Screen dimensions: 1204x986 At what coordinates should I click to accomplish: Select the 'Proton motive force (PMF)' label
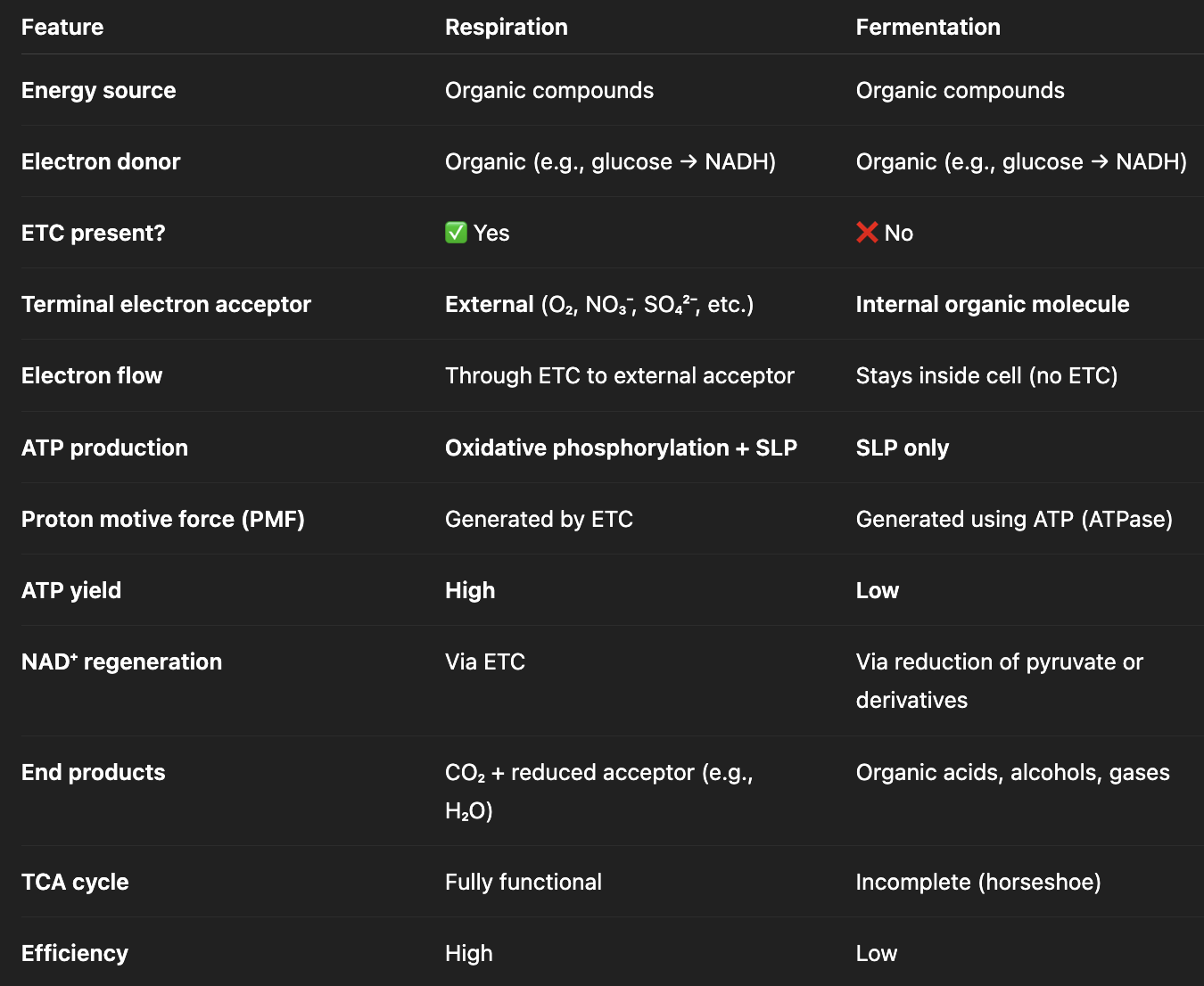pos(163,519)
